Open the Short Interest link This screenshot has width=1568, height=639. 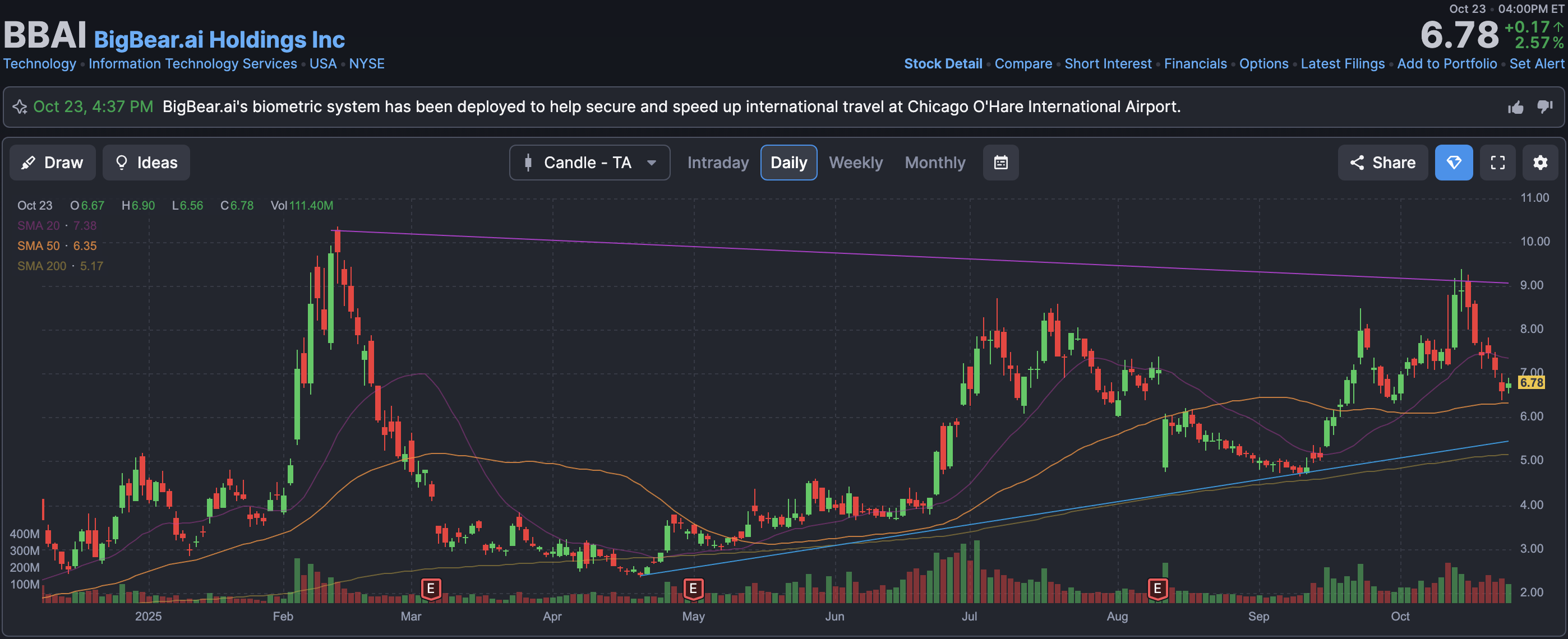(1107, 64)
